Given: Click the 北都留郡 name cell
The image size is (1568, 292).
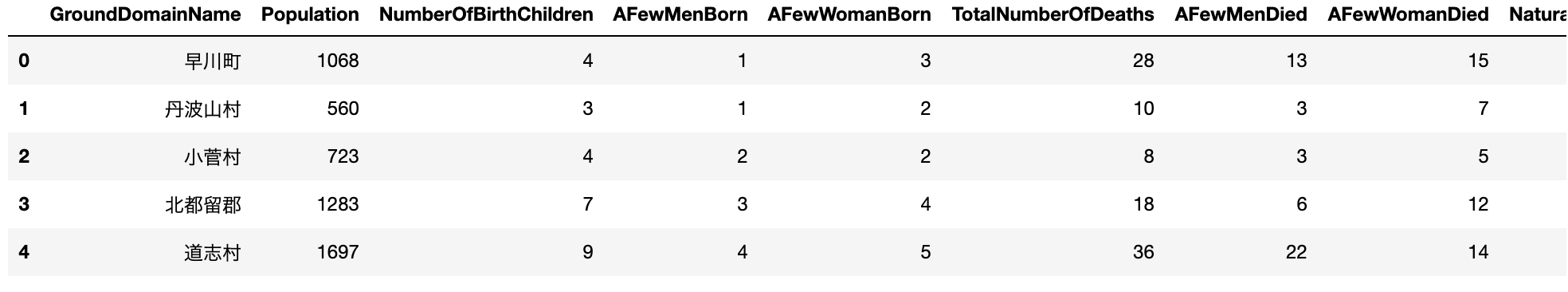Looking at the screenshot, I should [x=202, y=205].
